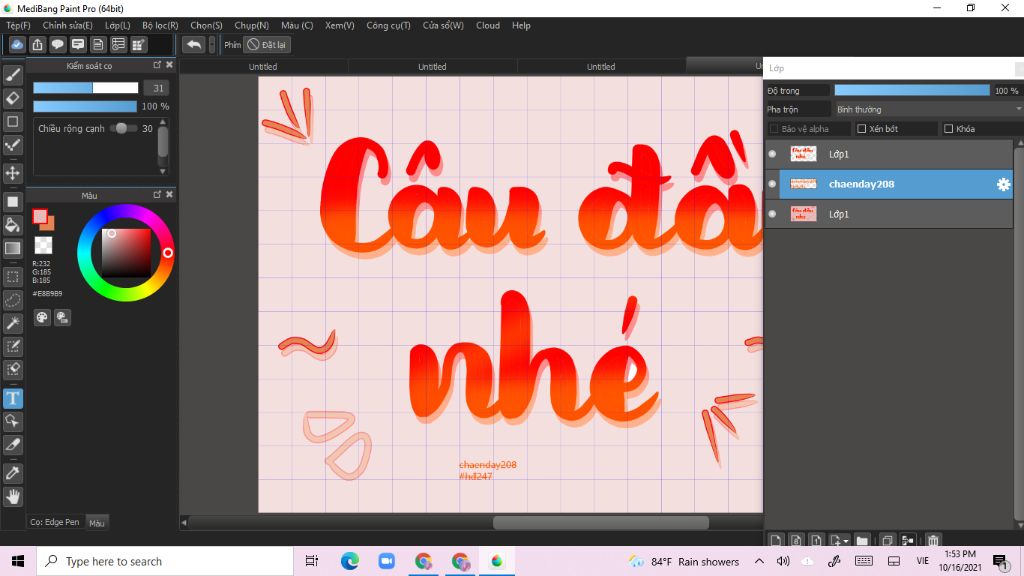Open the Bộ lọc(R) menu
This screenshot has width=1024, height=576.
tap(160, 25)
